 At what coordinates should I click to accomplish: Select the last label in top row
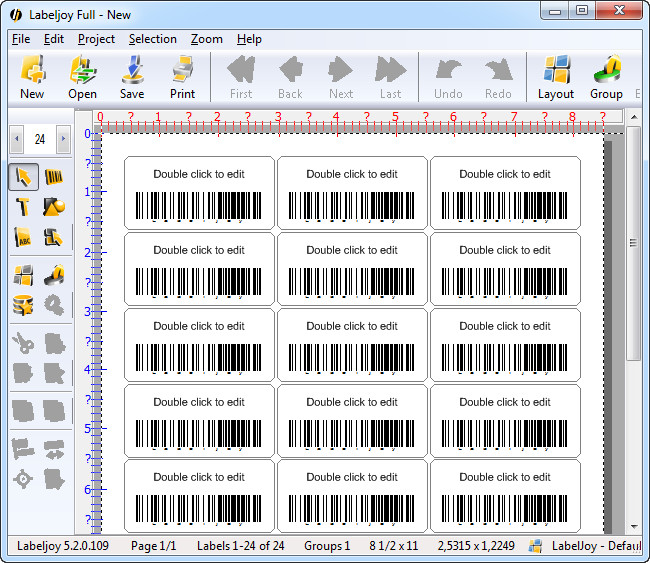coord(505,193)
